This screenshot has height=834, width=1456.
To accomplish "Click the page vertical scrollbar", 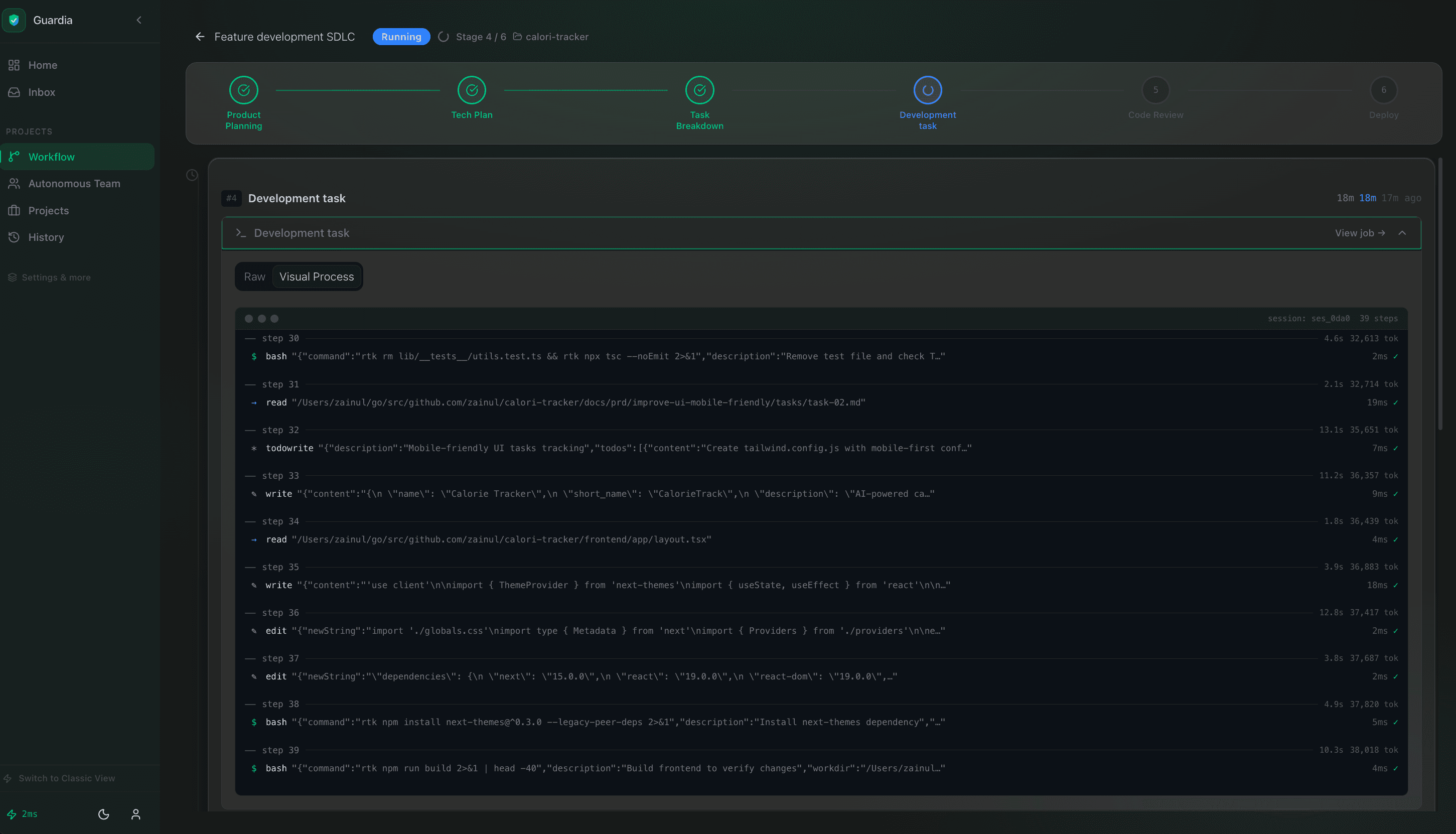I will coord(1440,293).
